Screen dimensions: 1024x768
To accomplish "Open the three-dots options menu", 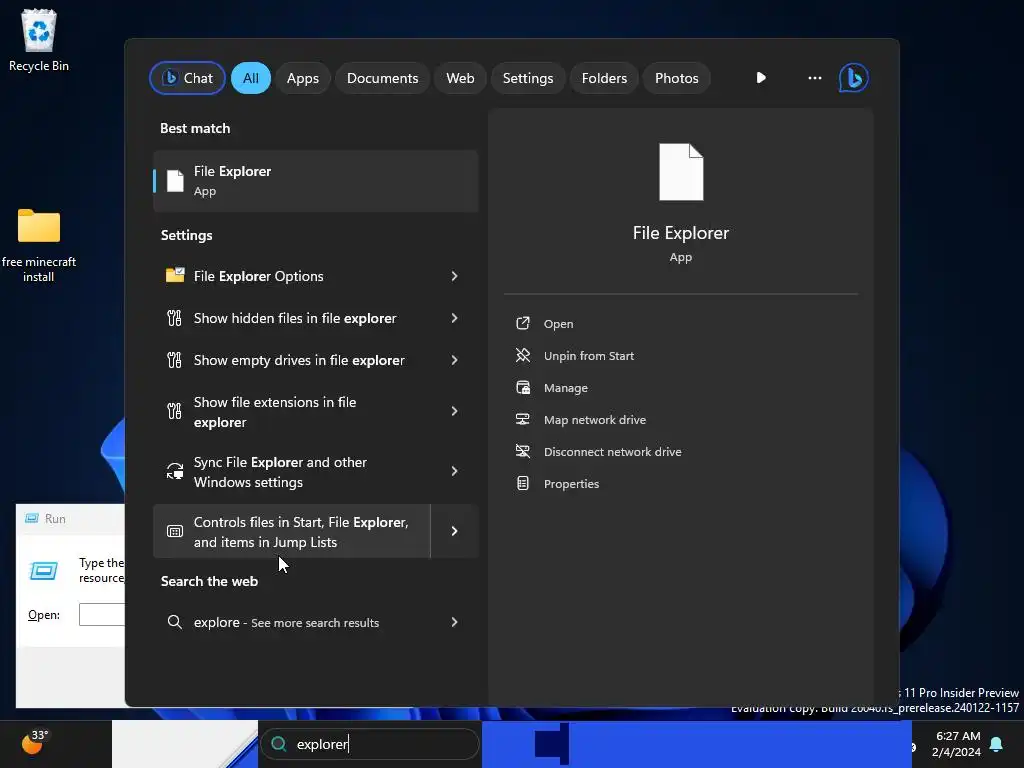I will coord(814,78).
